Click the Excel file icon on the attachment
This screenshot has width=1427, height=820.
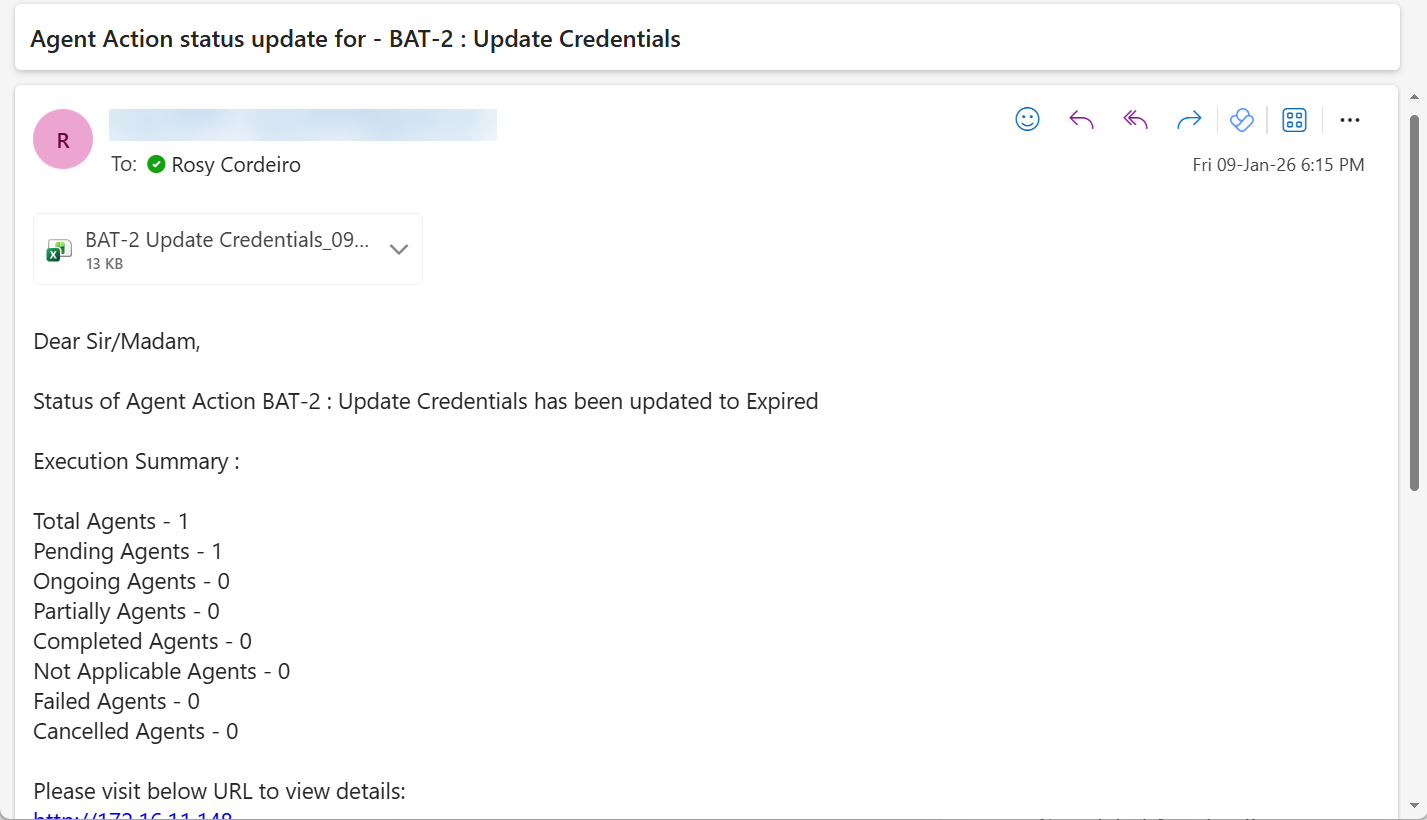coord(59,250)
